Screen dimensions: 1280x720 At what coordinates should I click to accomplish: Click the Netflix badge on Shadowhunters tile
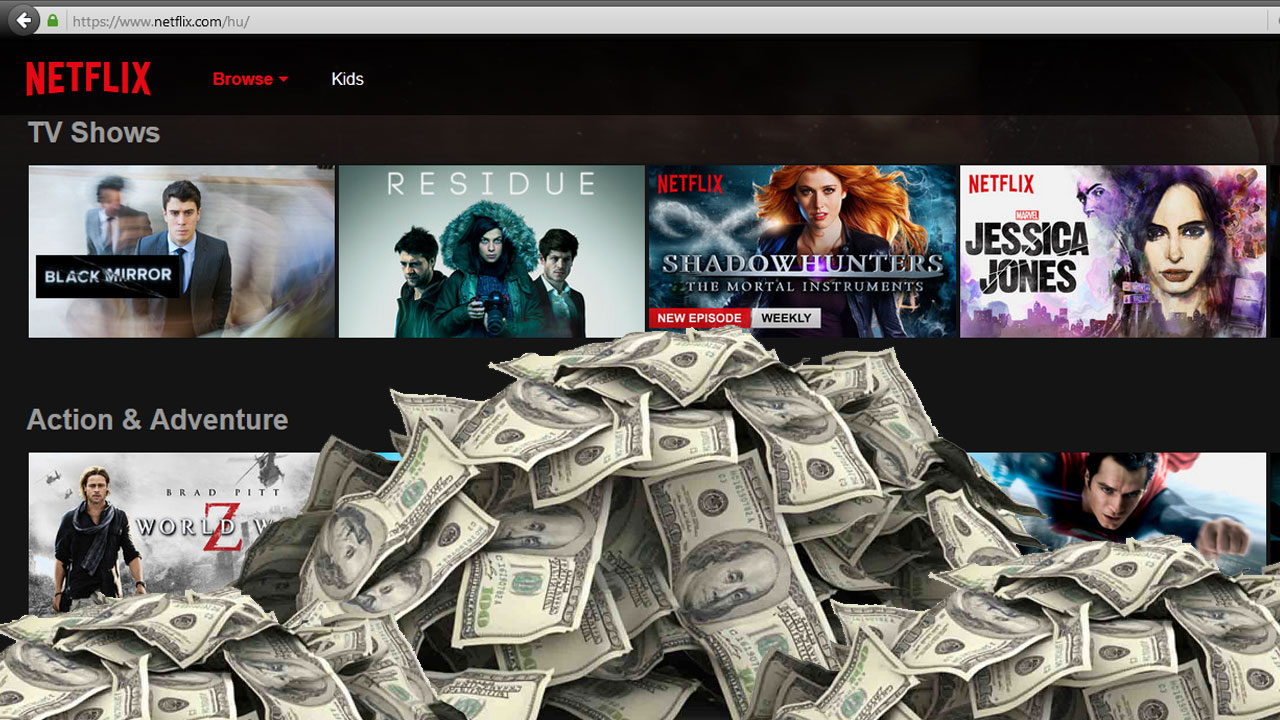(x=690, y=184)
